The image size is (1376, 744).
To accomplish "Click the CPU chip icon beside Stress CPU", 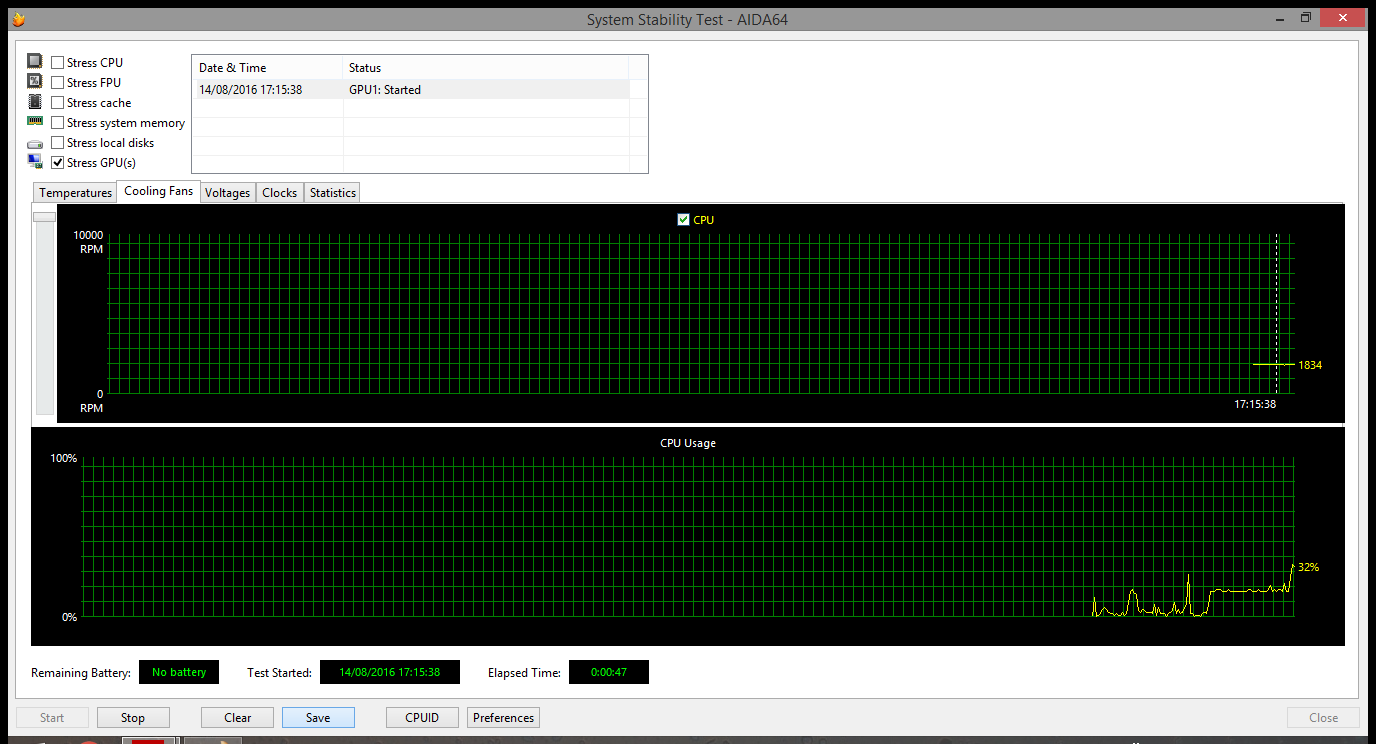I will tap(35, 62).
